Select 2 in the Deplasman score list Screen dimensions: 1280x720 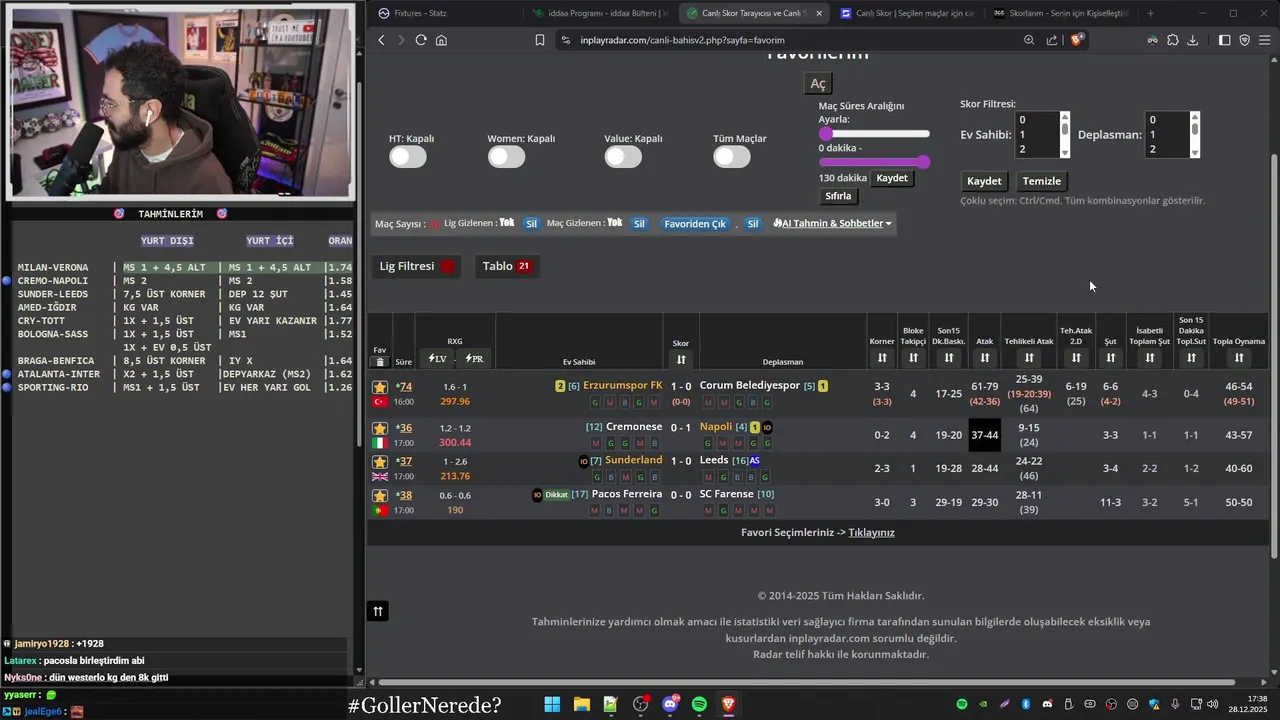1167,149
